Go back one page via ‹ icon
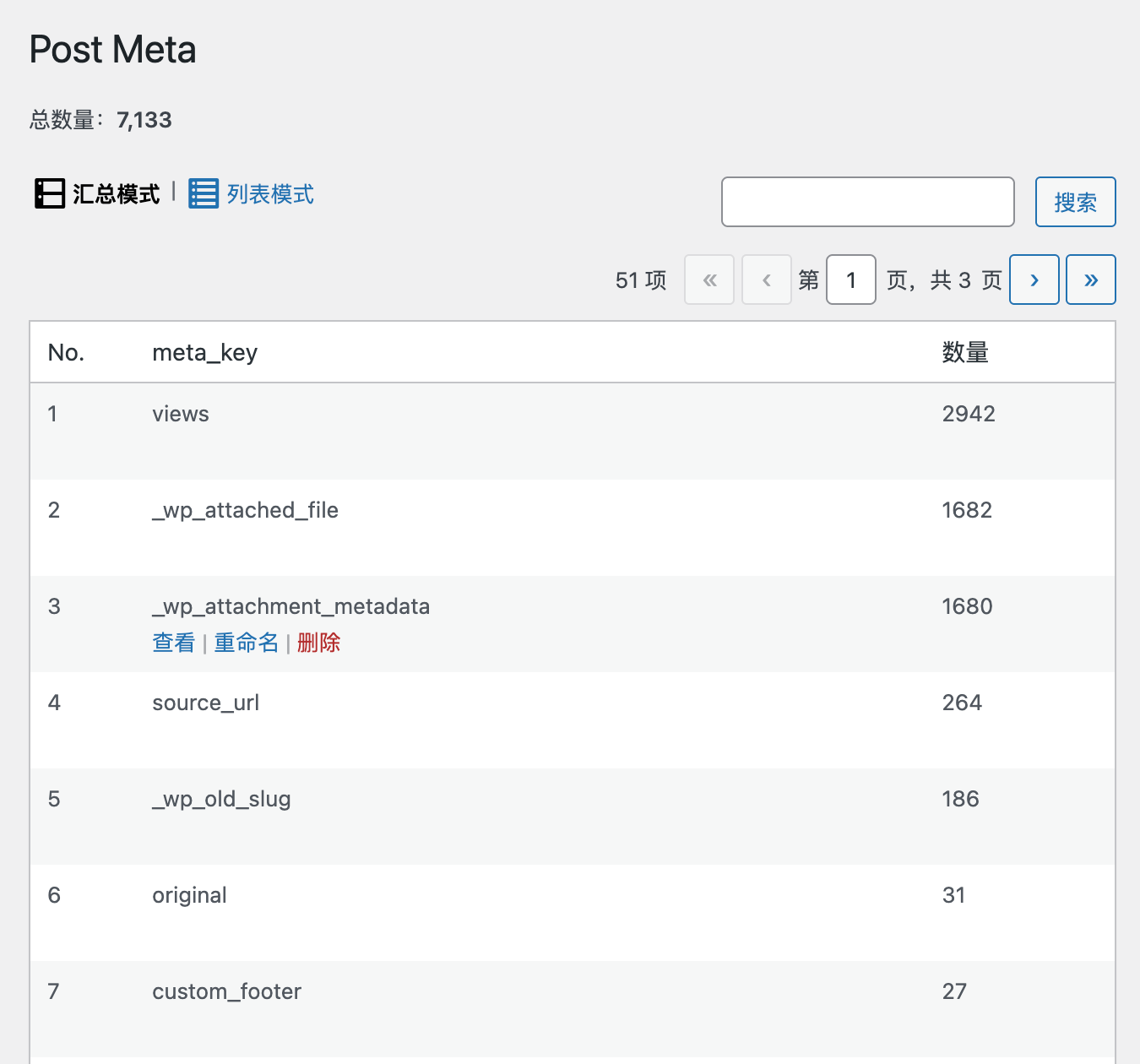 point(766,280)
